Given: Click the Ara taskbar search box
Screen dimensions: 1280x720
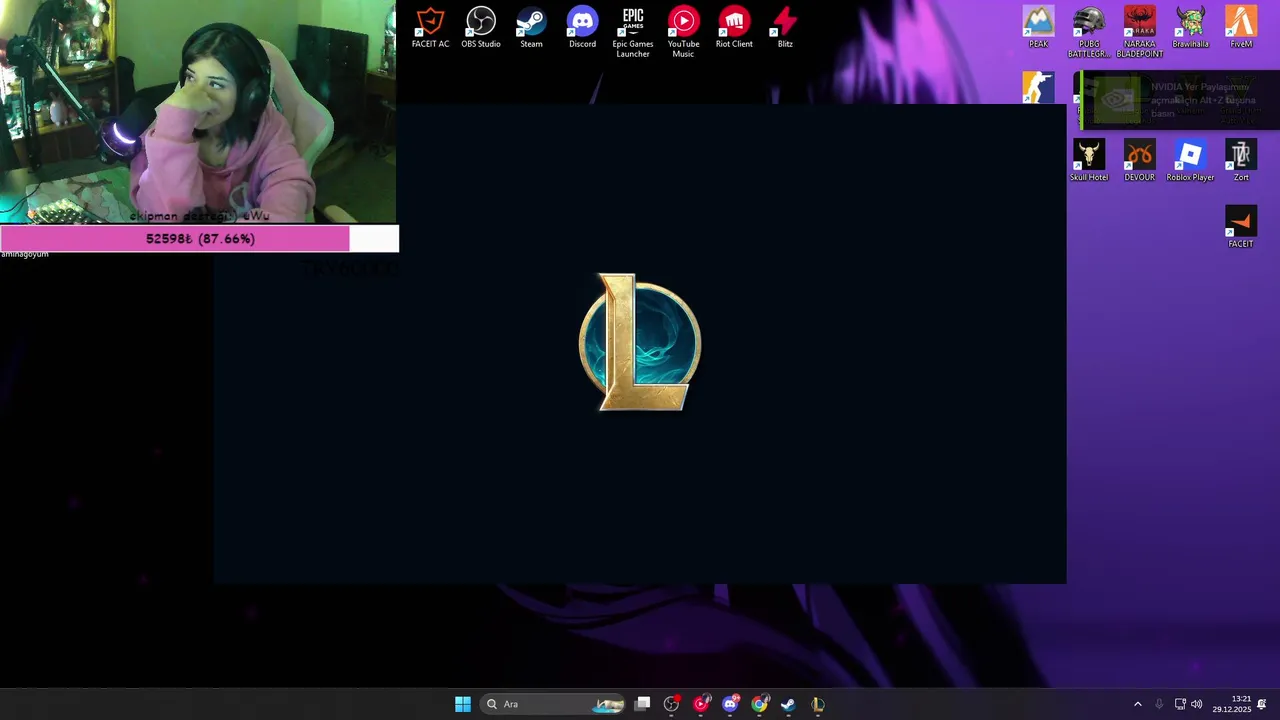Looking at the screenshot, I should click(x=554, y=704).
